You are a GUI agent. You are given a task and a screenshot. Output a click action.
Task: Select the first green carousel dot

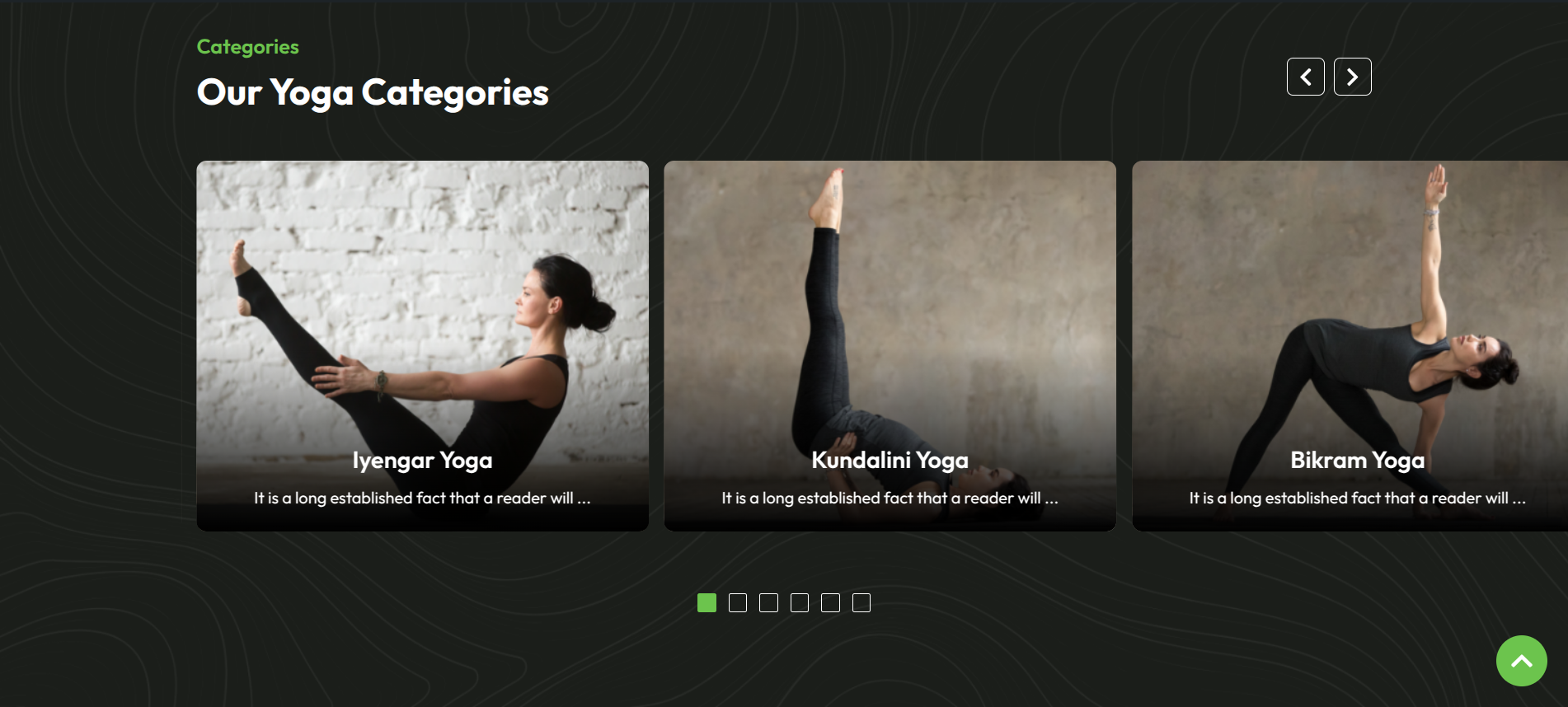click(707, 603)
